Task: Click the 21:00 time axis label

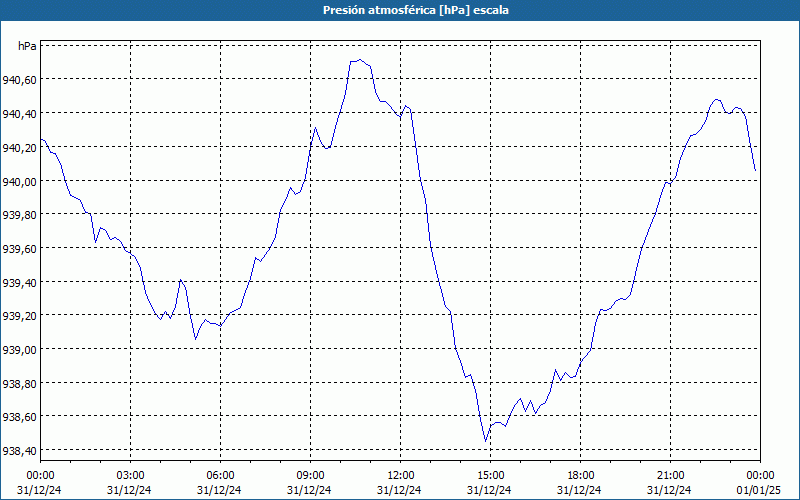Action: tap(670, 476)
